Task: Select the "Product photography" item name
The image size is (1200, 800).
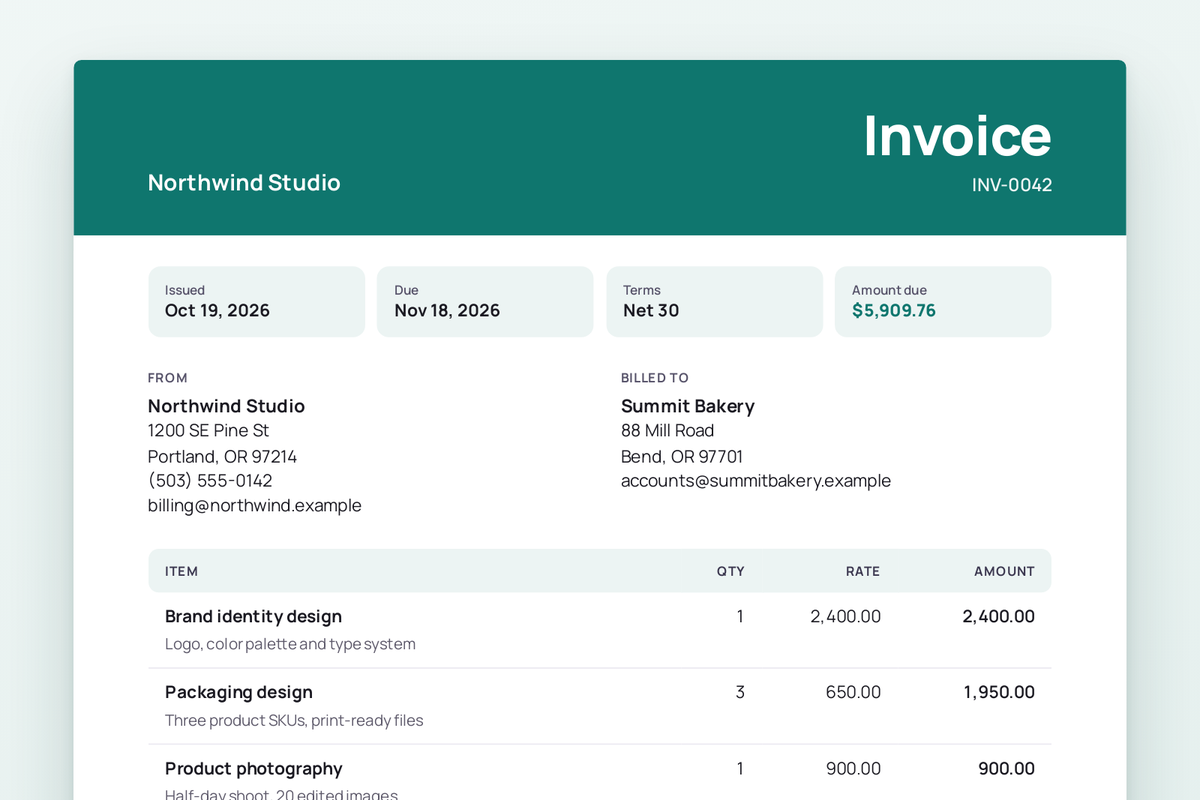Action: point(254,769)
